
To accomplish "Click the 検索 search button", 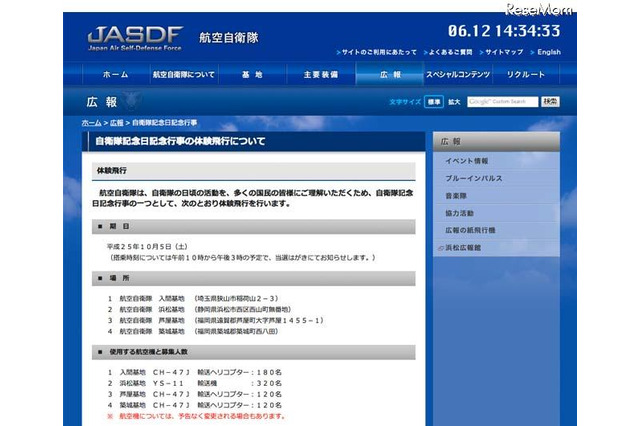I will coord(550,102).
